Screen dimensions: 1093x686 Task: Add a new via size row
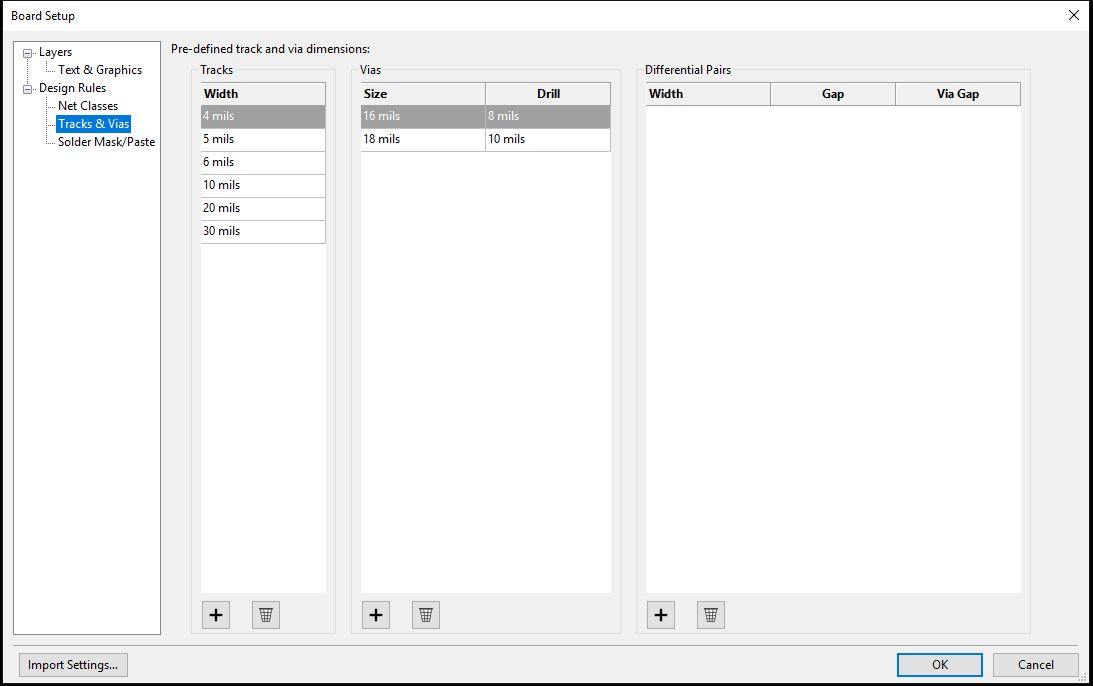pos(375,615)
